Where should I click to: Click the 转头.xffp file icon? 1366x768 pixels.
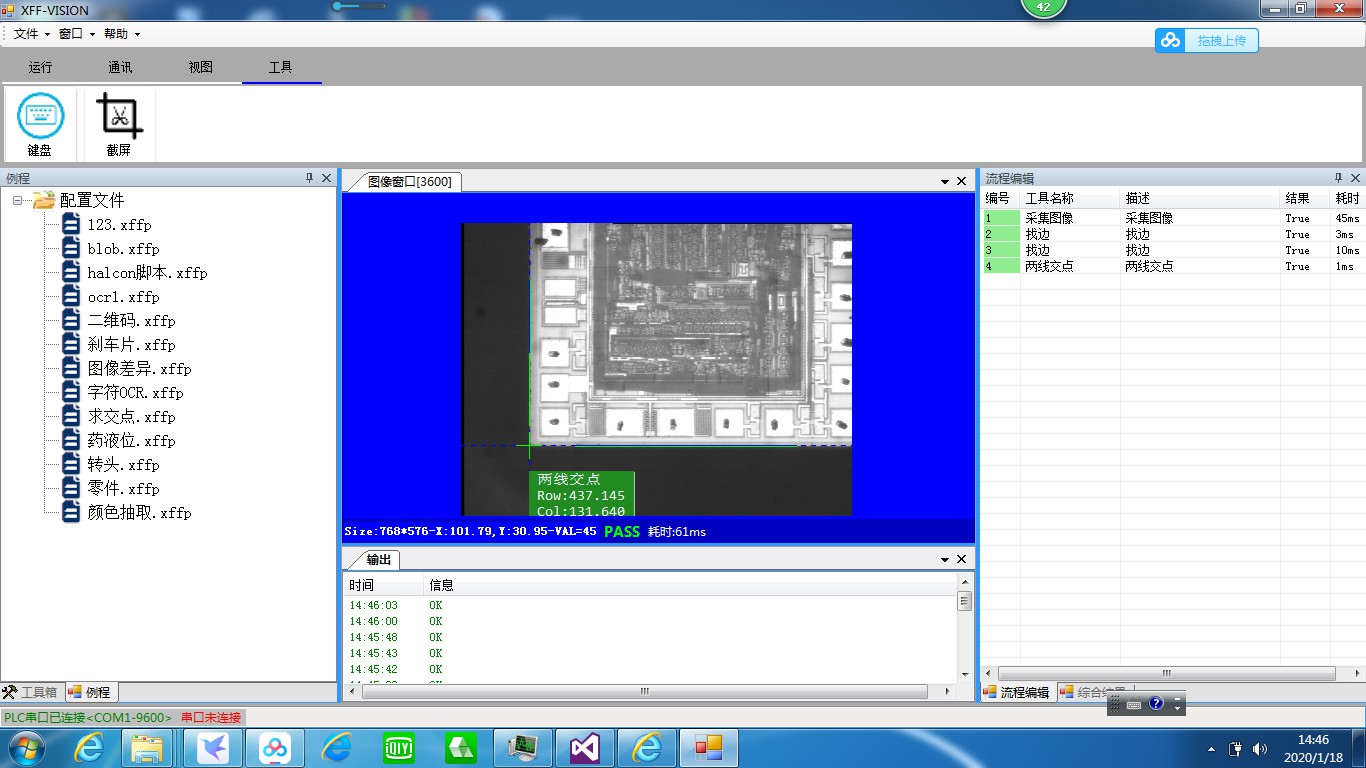(71, 464)
